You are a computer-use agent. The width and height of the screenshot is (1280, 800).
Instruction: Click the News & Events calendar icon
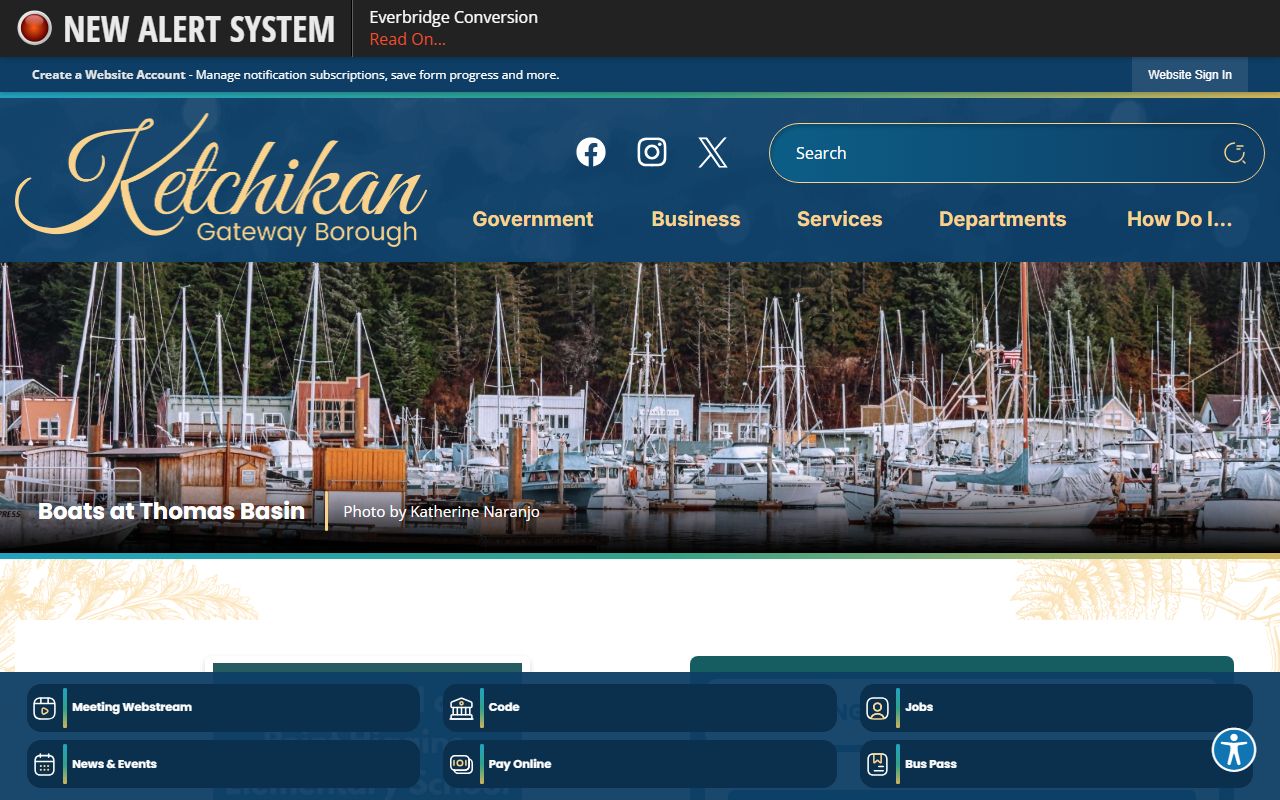[44, 764]
